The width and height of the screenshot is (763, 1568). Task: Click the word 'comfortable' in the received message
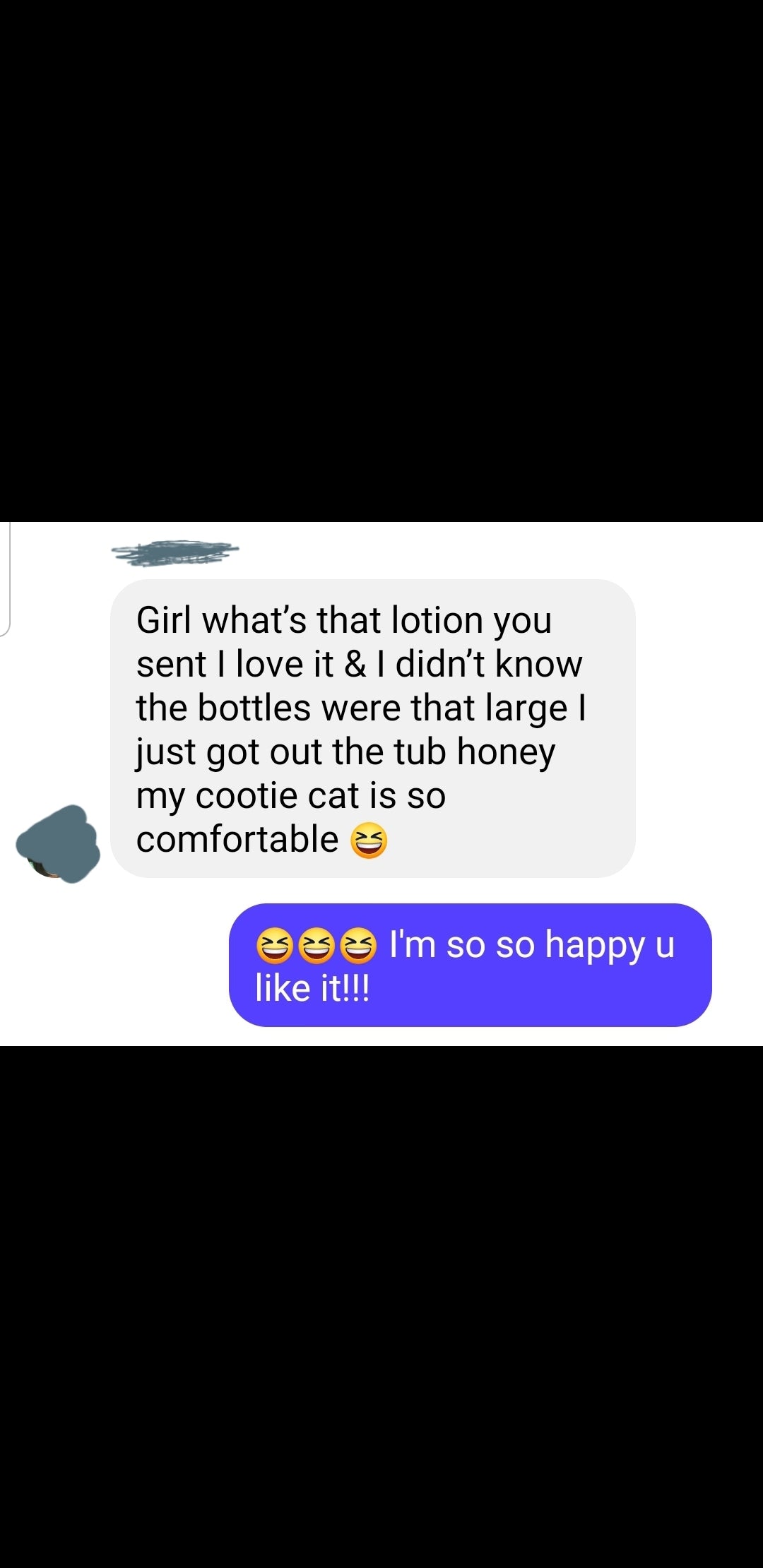[237, 839]
